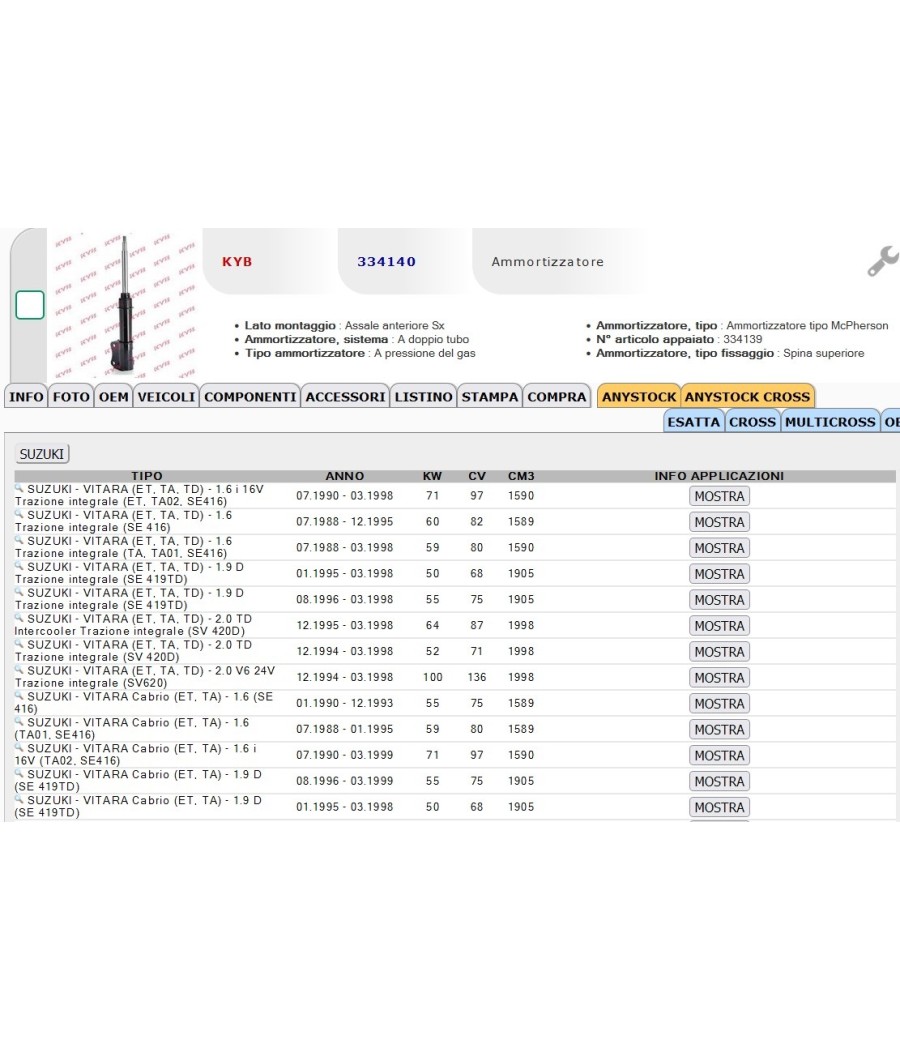Open magnifier for Vitara 2.0 V6 24V
Viewport: 900px width, 1050px height.
pyautogui.click(x=19, y=670)
